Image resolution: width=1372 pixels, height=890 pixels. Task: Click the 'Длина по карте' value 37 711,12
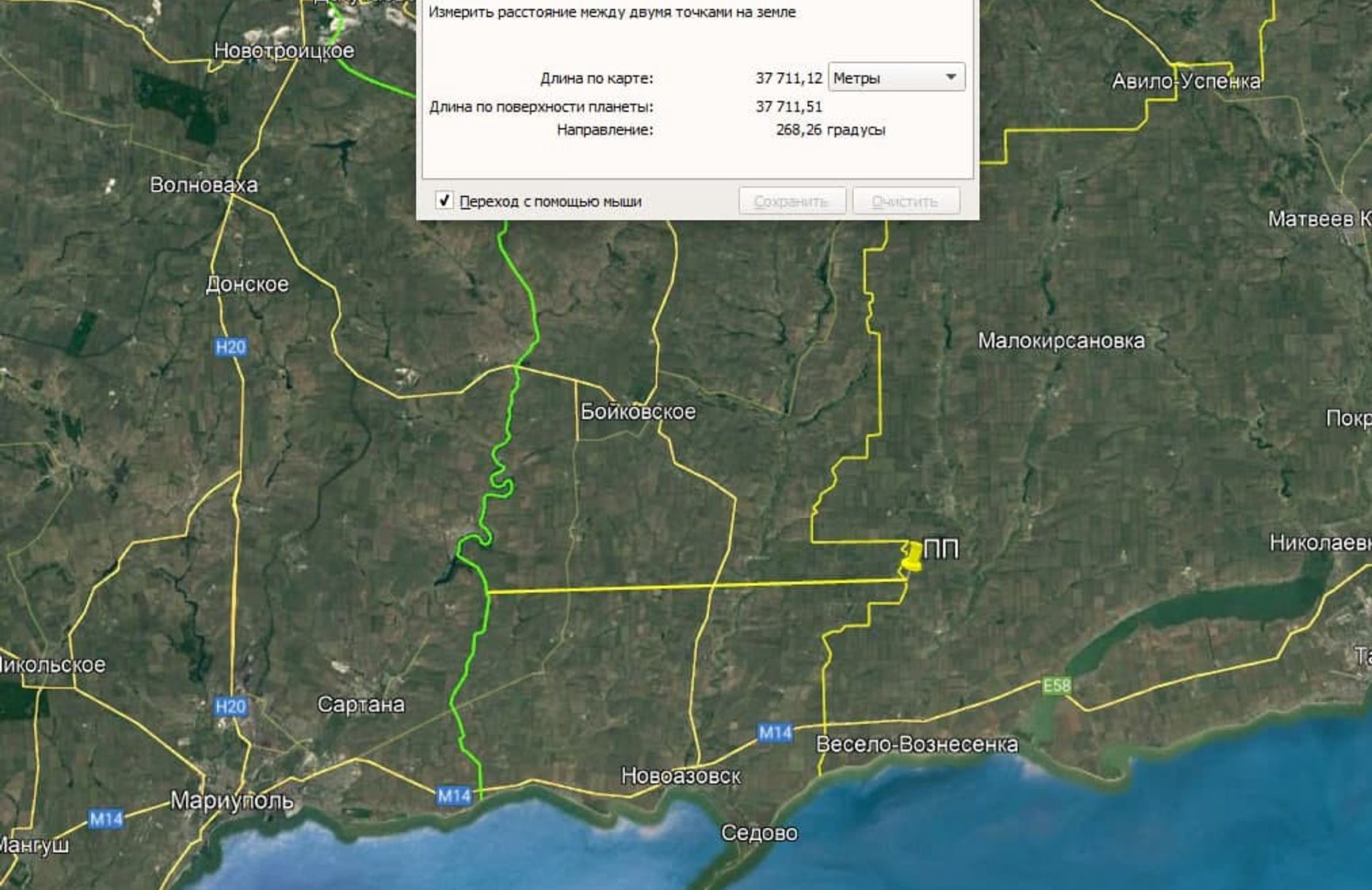(788, 78)
